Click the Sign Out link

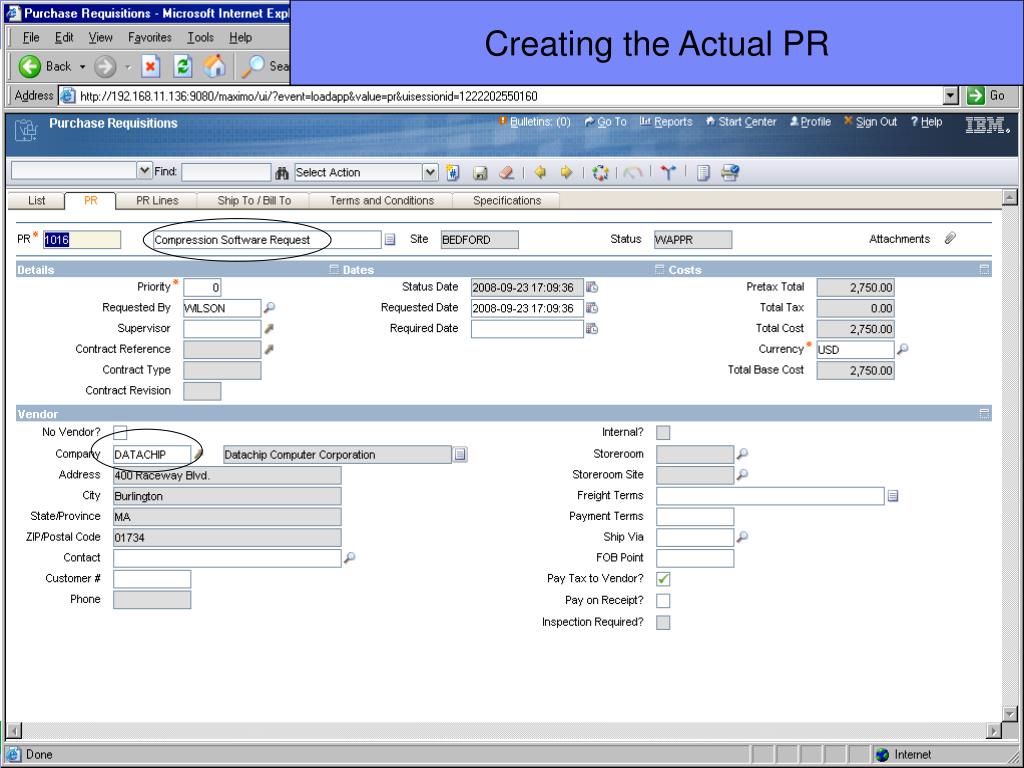pos(870,122)
